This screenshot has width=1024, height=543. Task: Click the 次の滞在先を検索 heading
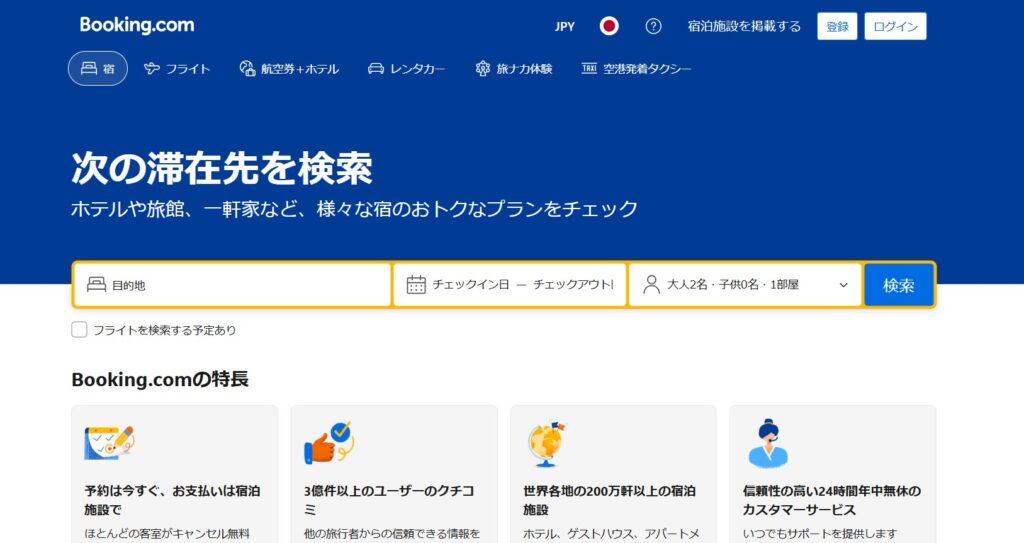[x=221, y=168]
